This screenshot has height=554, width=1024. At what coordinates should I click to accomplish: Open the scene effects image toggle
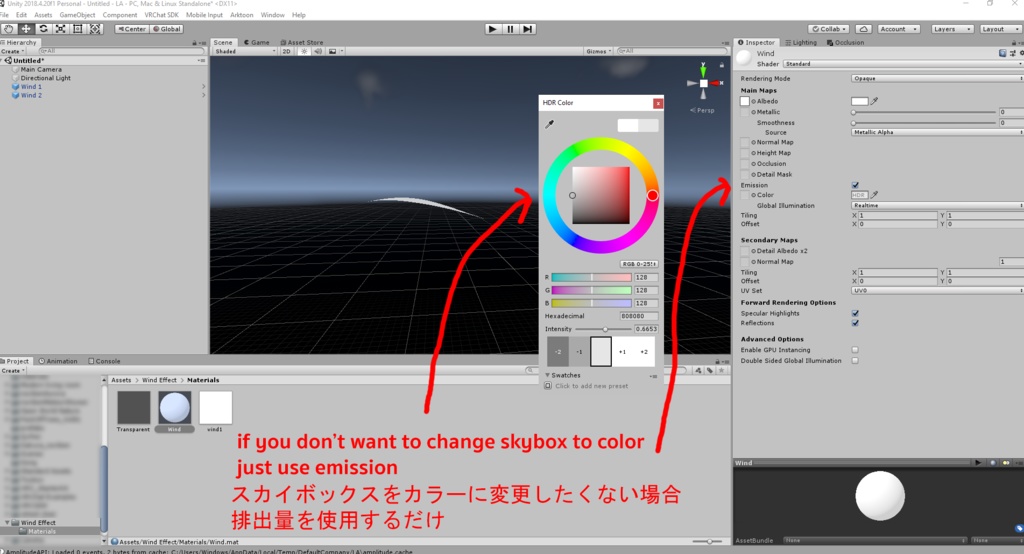click(332, 51)
